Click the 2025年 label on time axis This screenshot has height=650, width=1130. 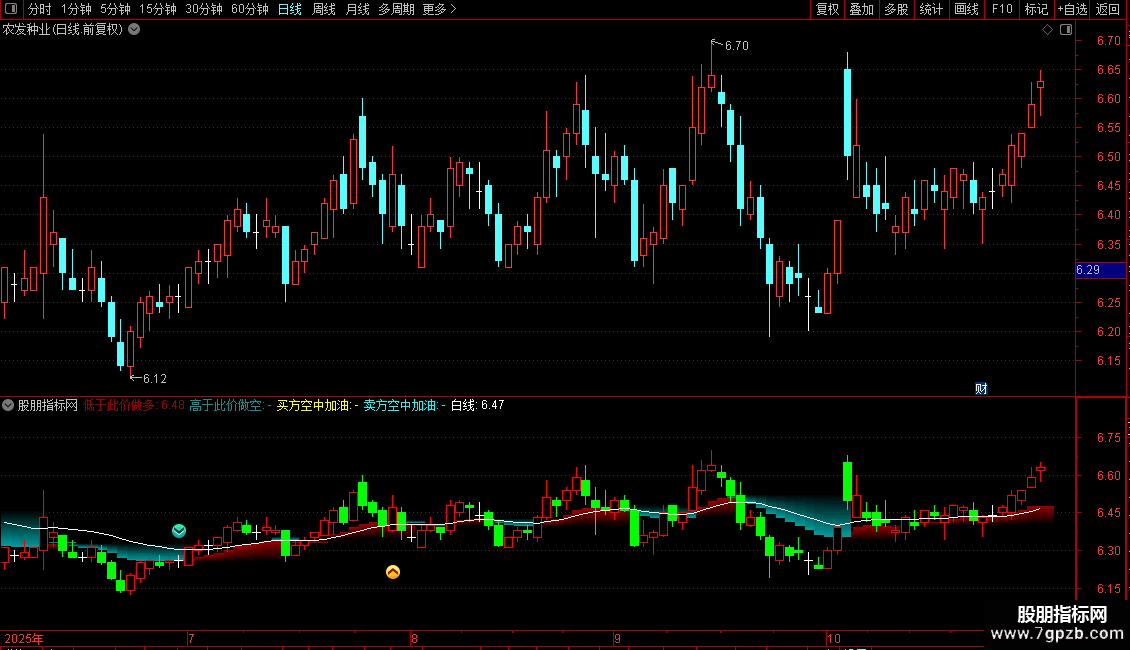(24, 638)
